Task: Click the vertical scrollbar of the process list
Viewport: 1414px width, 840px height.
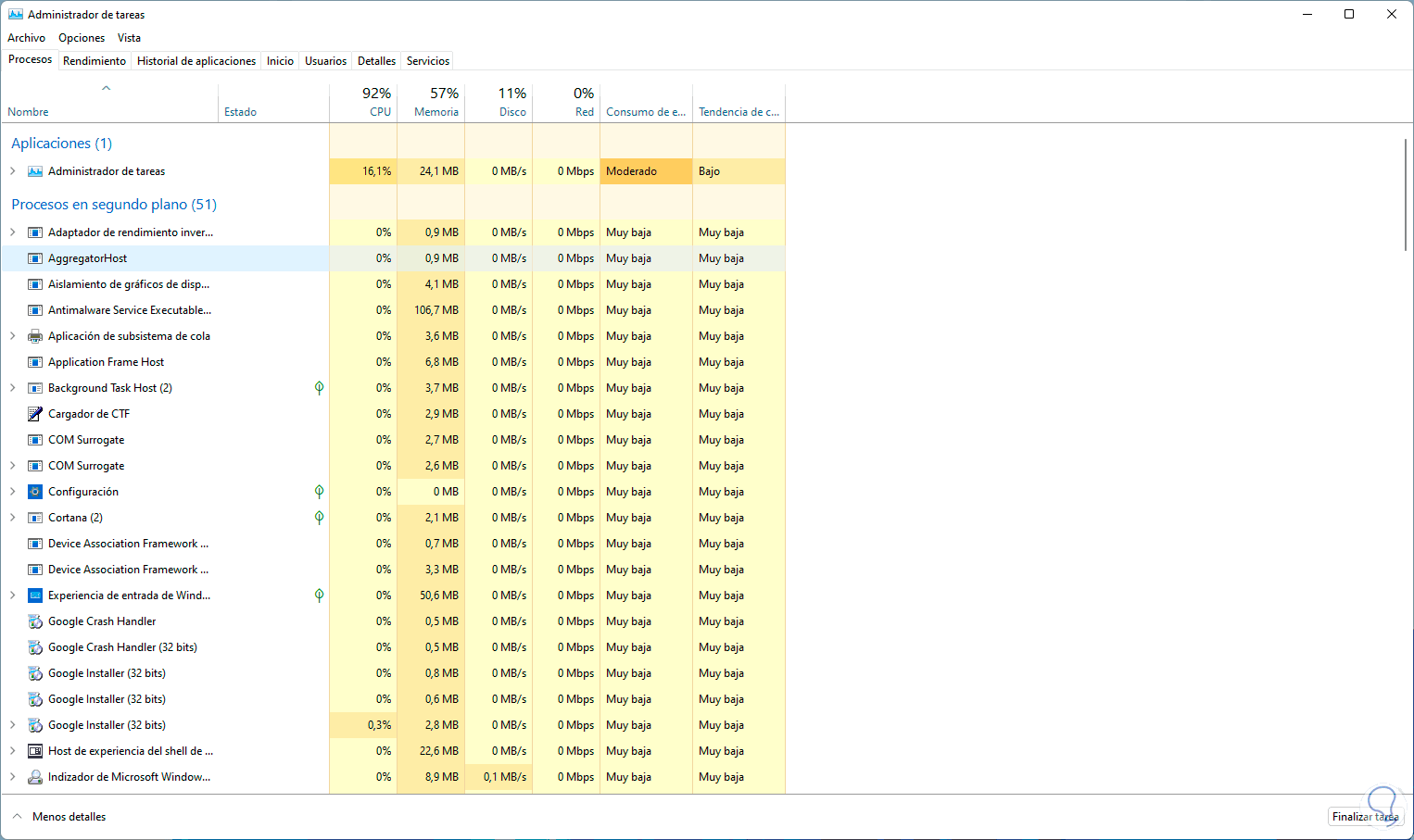Action: tap(1406, 194)
